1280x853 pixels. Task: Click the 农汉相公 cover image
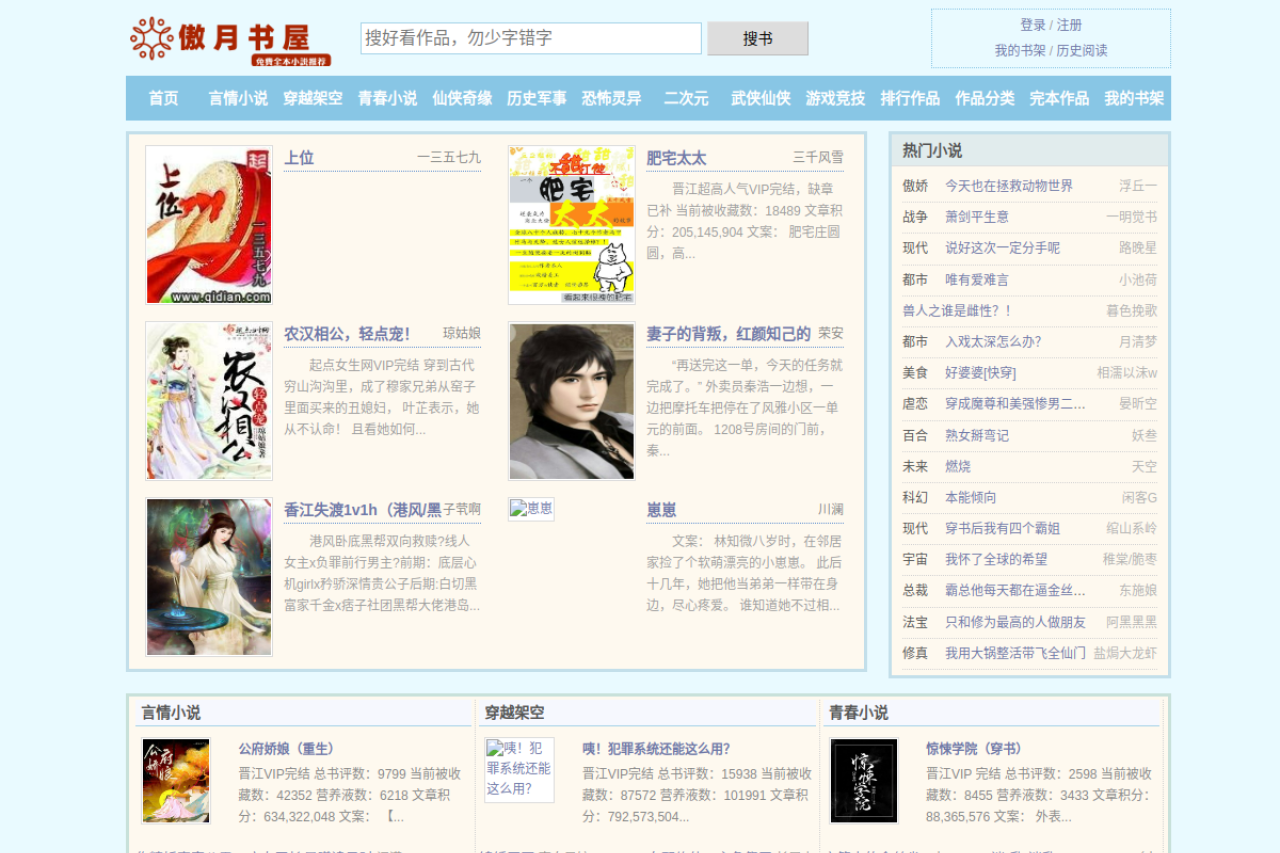pos(209,401)
